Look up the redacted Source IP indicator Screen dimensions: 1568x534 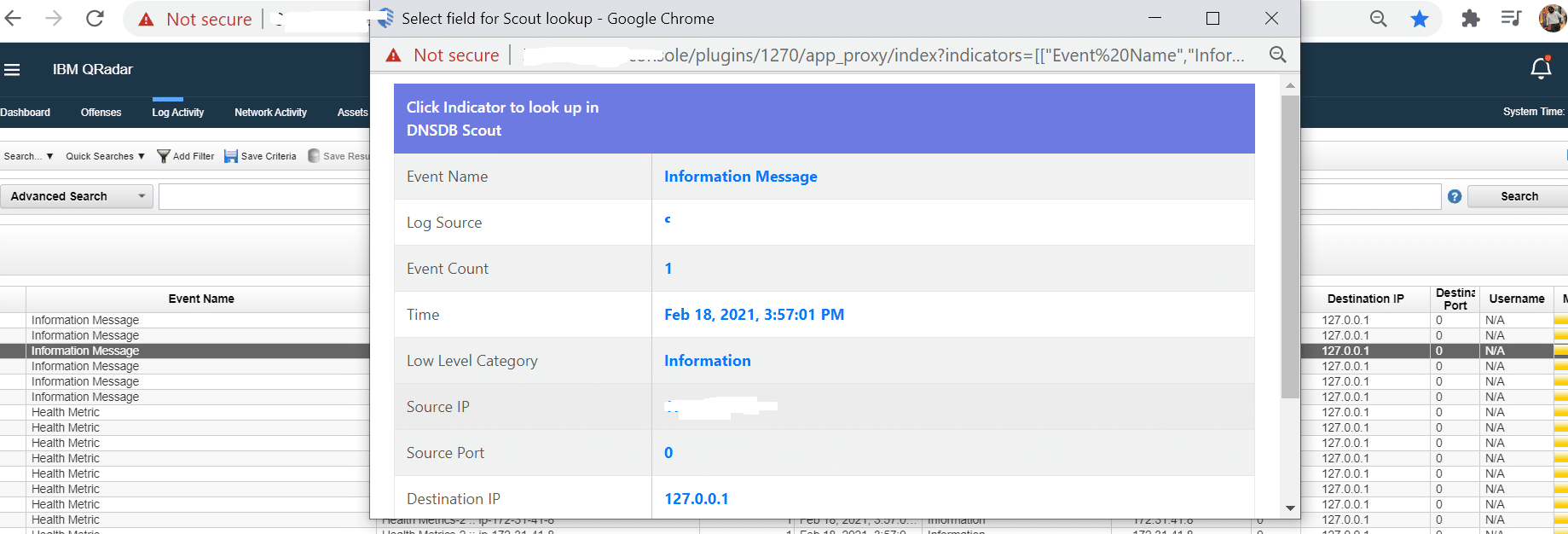click(x=720, y=407)
